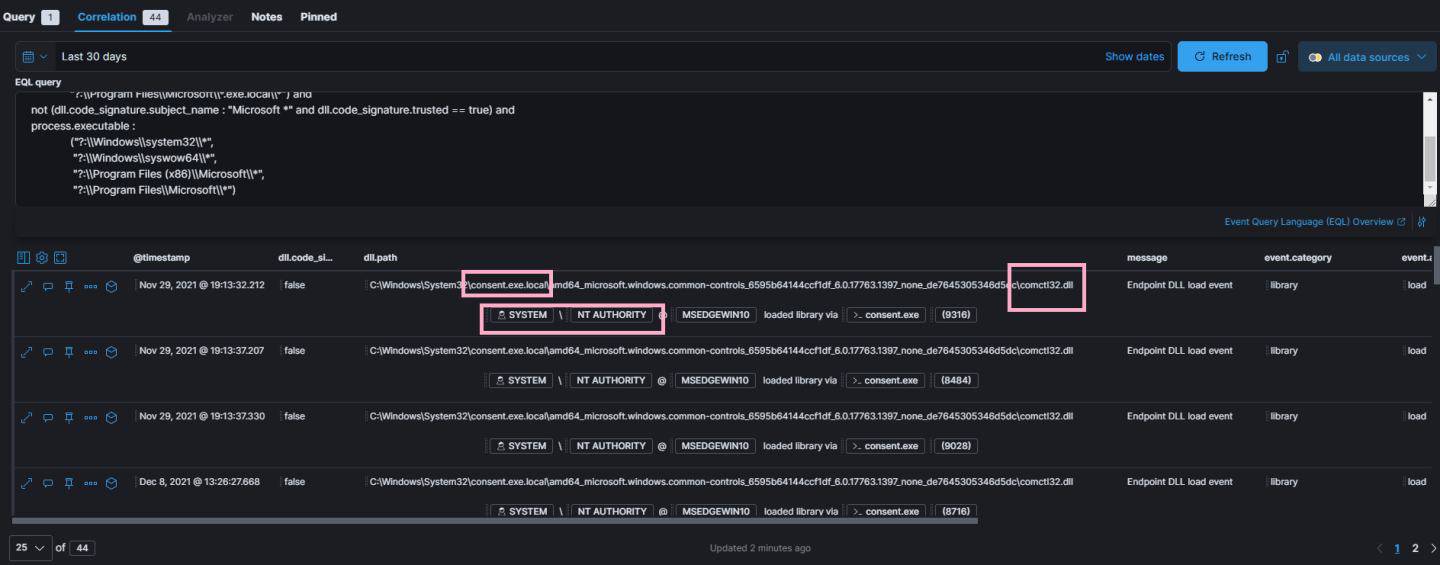Analyze the first event with the cube icon
1440x565 pixels.
pos(112,286)
